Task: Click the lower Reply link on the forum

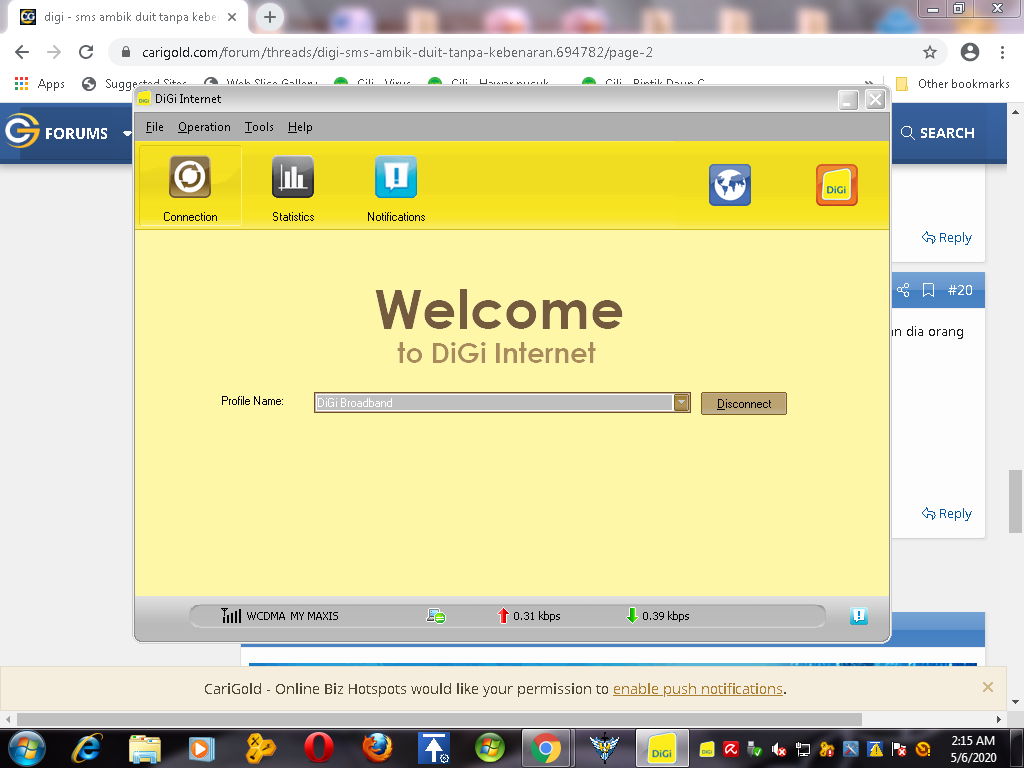Action: coord(947,514)
